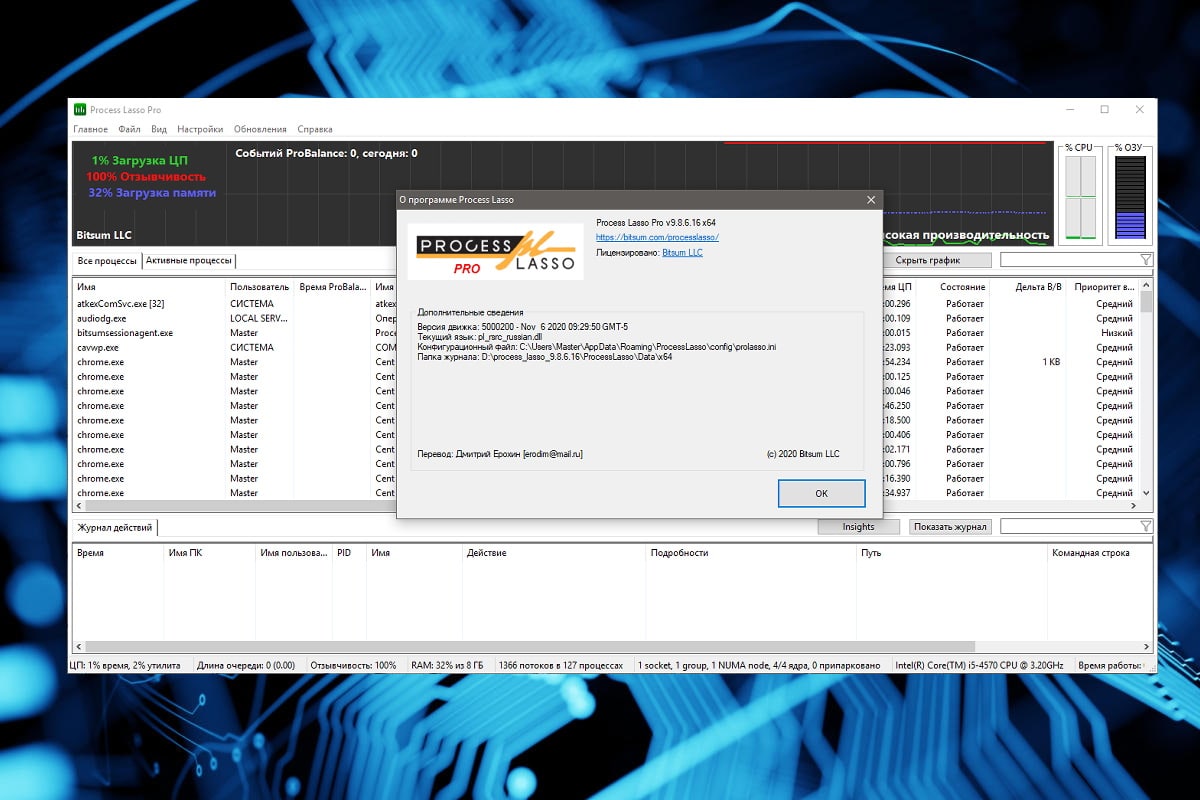Click the RAM: 32% из 8 ГБ status entry
This screenshot has height=800, width=1200.
(447, 665)
